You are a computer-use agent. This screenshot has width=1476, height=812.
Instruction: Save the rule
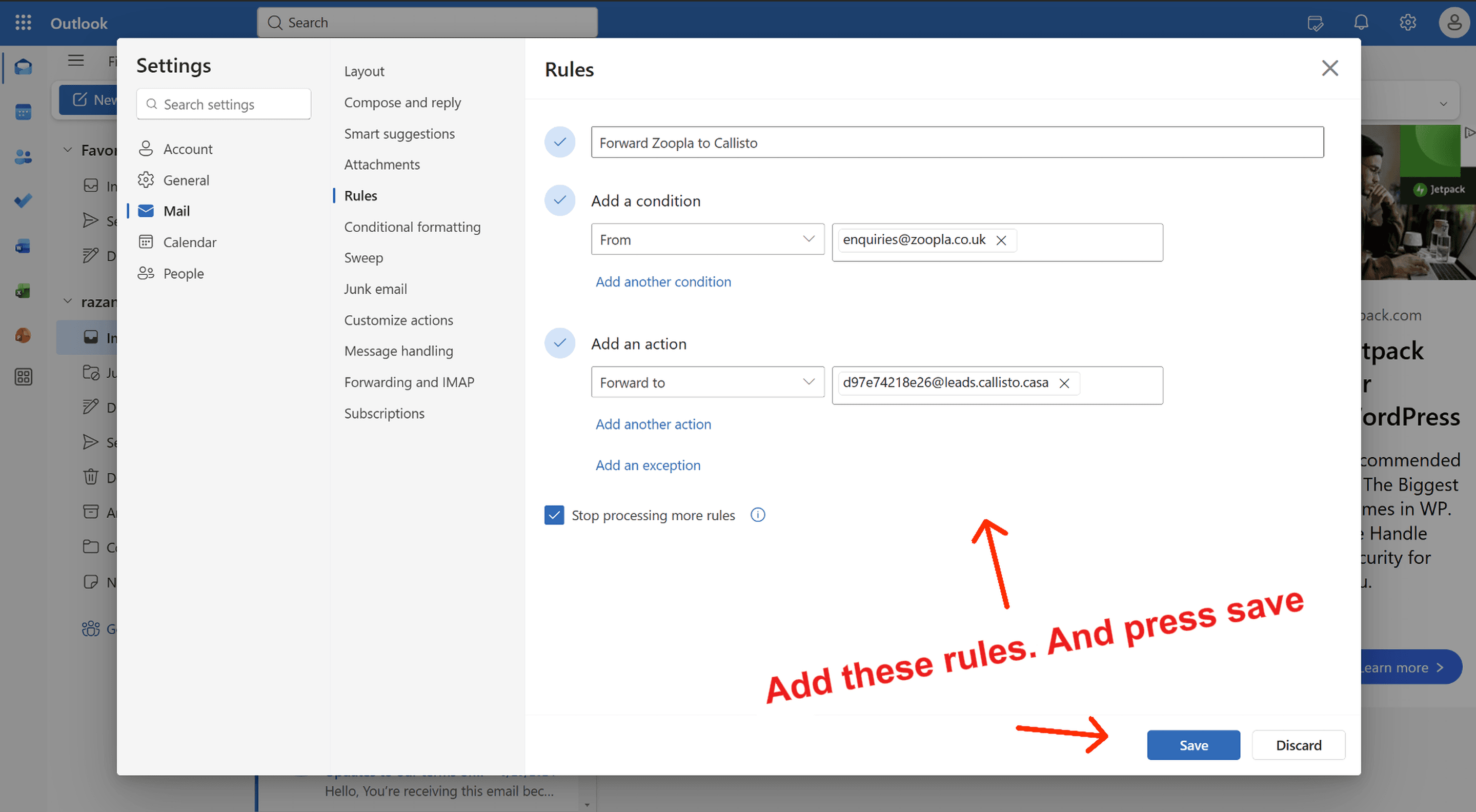pos(1194,745)
